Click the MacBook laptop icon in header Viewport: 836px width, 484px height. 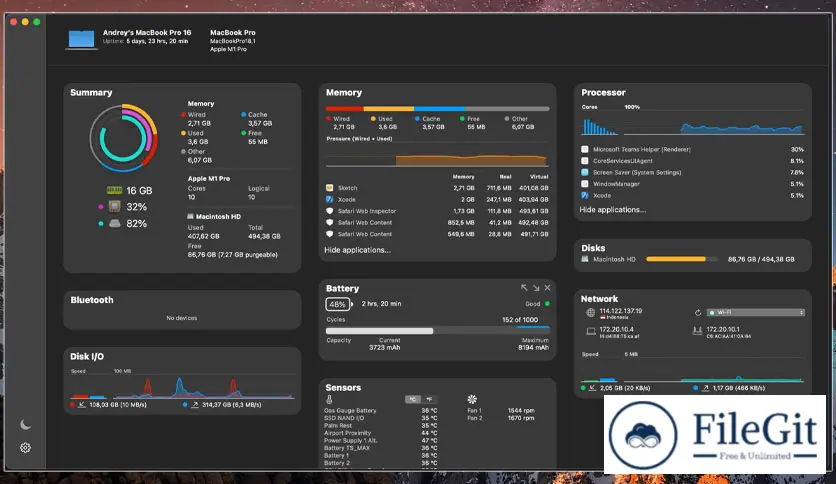coord(81,39)
